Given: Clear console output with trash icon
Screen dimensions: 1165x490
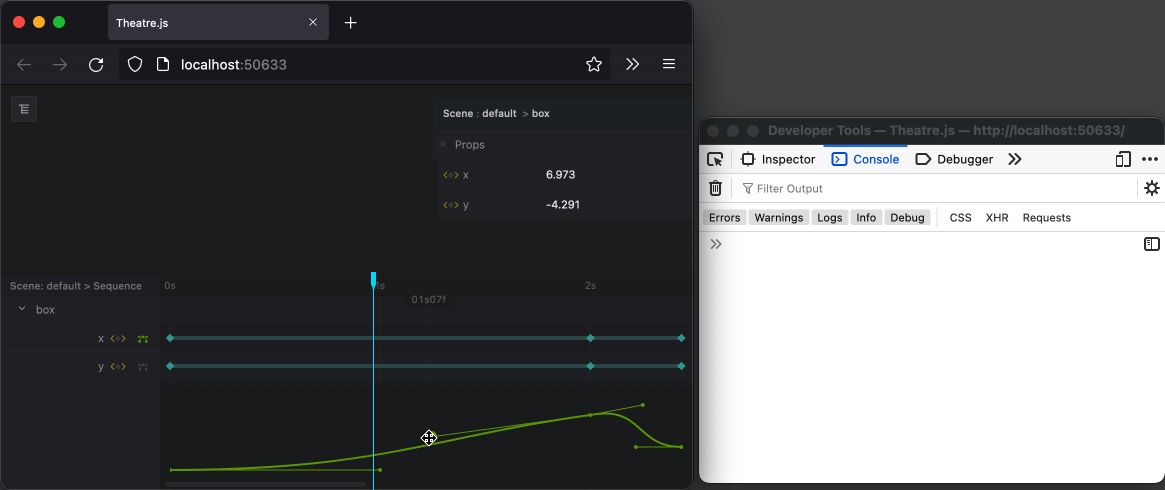Looking at the screenshot, I should (x=715, y=188).
